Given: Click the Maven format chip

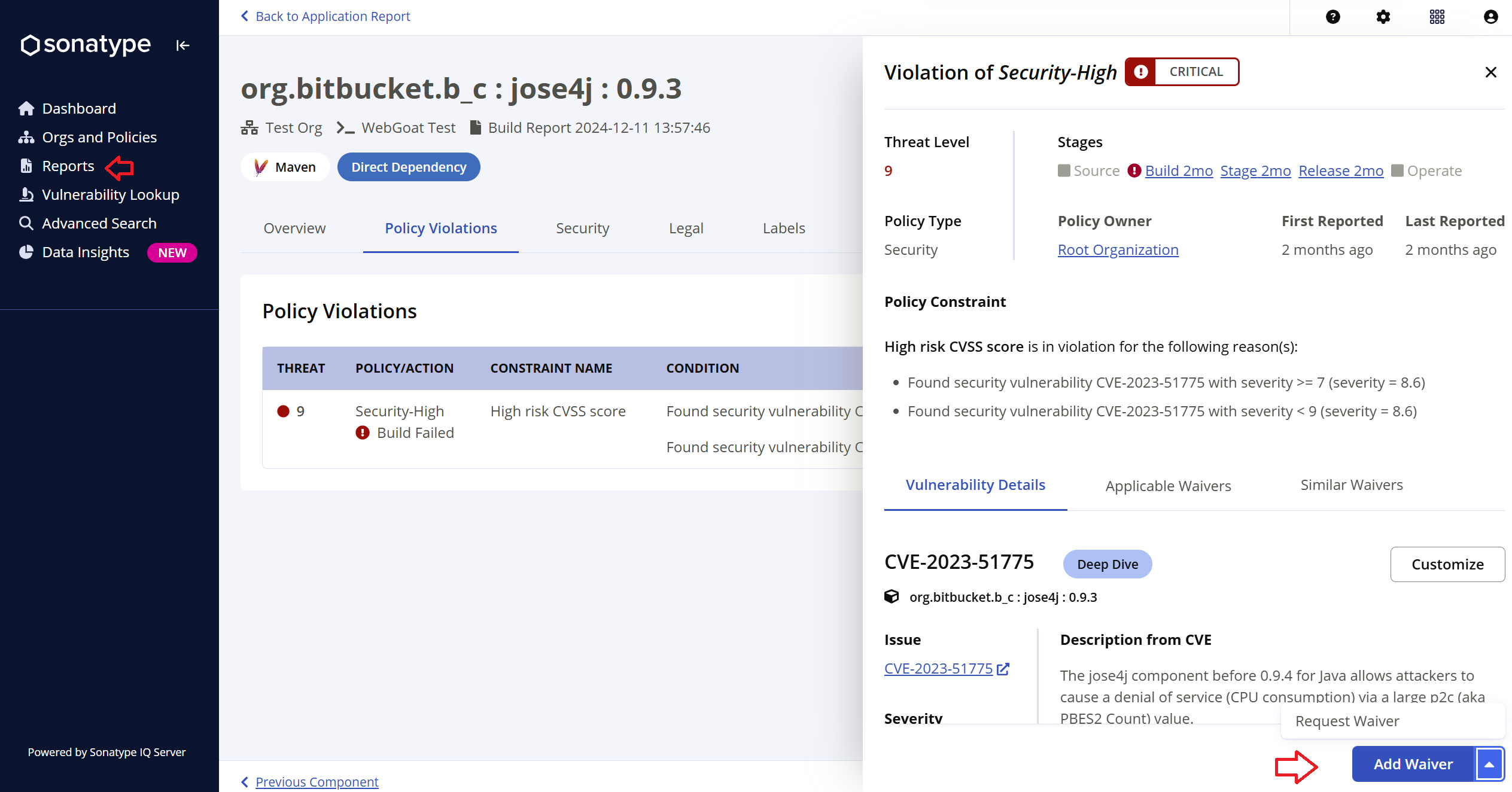Looking at the screenshot, I should (285, 167).
